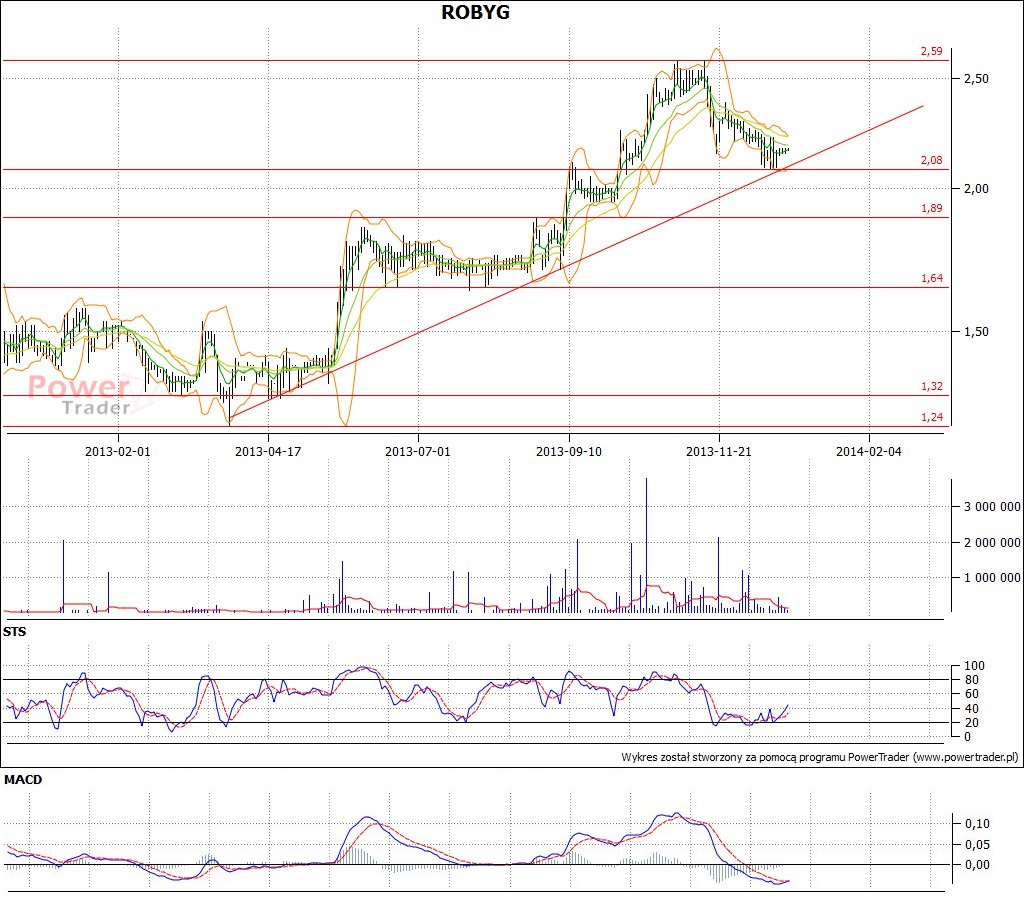Click the MACD axis value 0,05
The image size is (1024, 904).
(978, 845)
